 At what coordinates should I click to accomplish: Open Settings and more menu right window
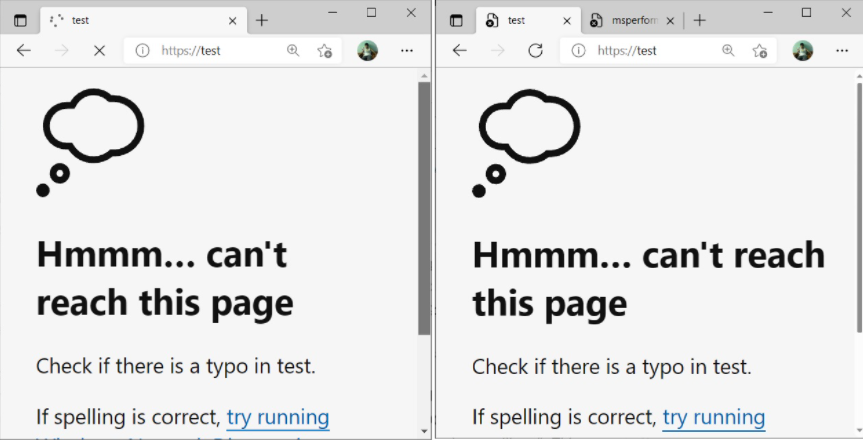(842, 51)
